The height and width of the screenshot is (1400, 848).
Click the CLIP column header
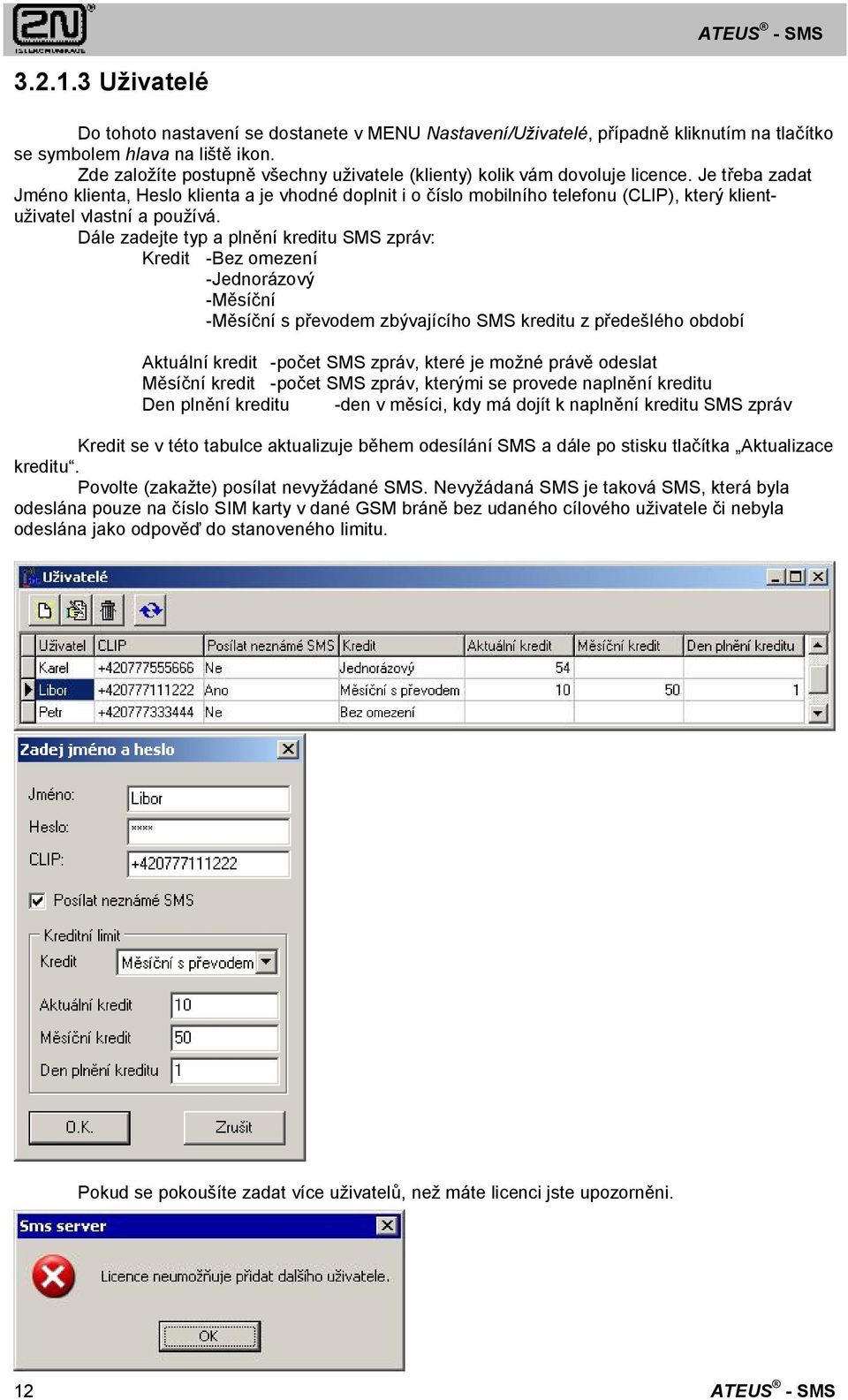[148, 646]
